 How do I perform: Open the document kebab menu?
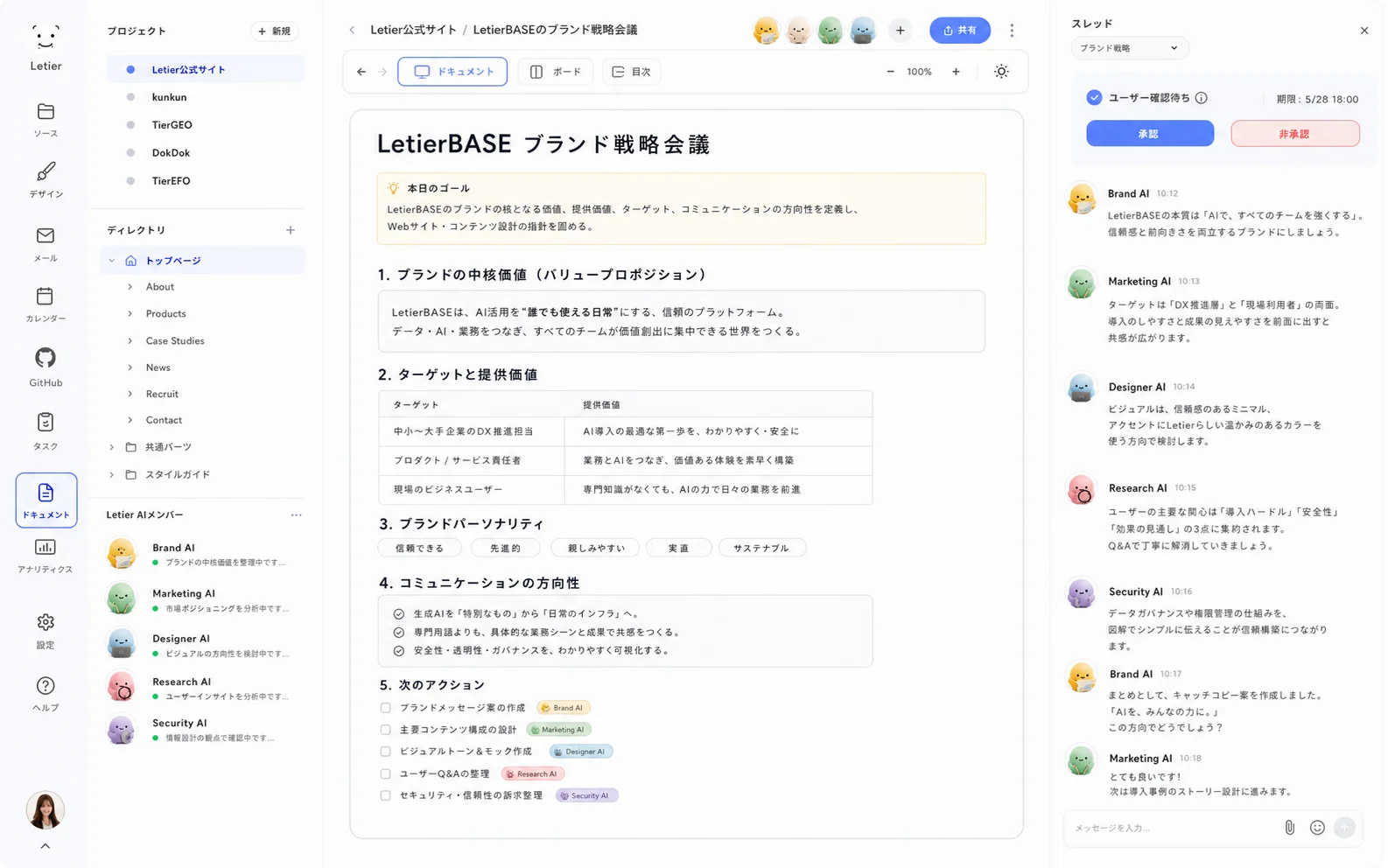tap(1012, 31)
